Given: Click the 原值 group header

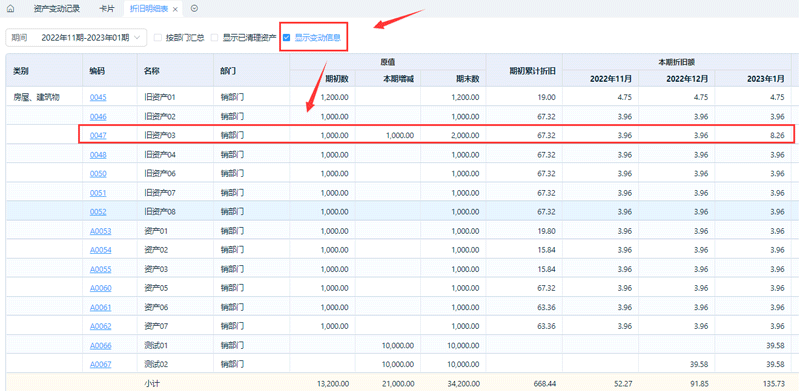Looking at the screenshot, I should coord(388,62).
